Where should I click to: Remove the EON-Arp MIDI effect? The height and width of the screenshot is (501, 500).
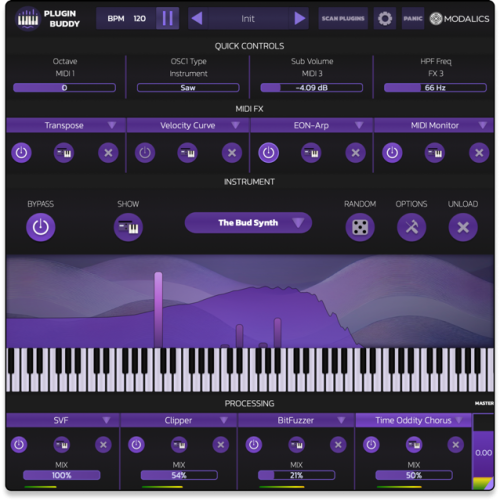click(x=355, y=153)
